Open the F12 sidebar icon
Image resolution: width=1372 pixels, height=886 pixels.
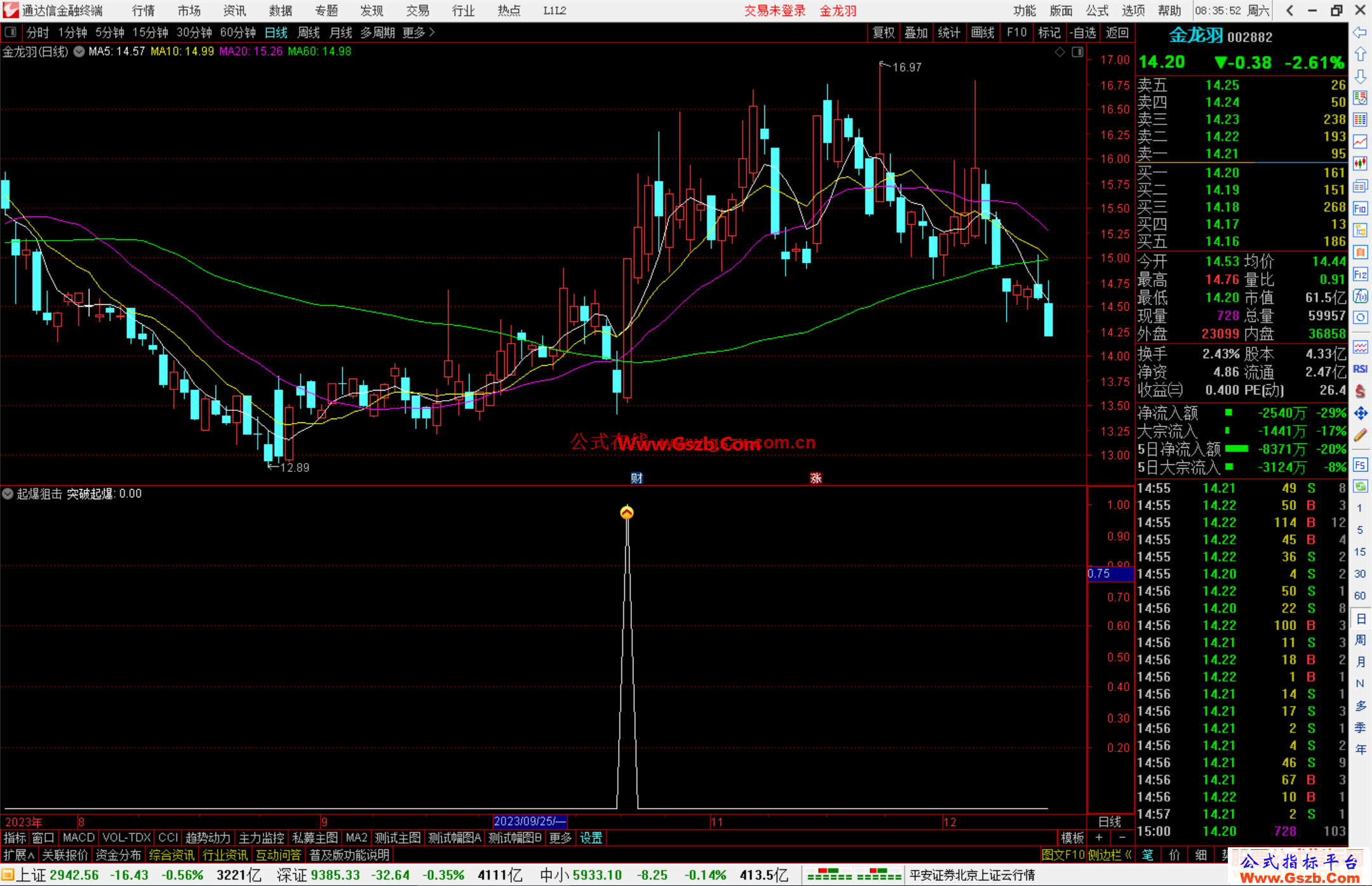(x=1360, y=274)
